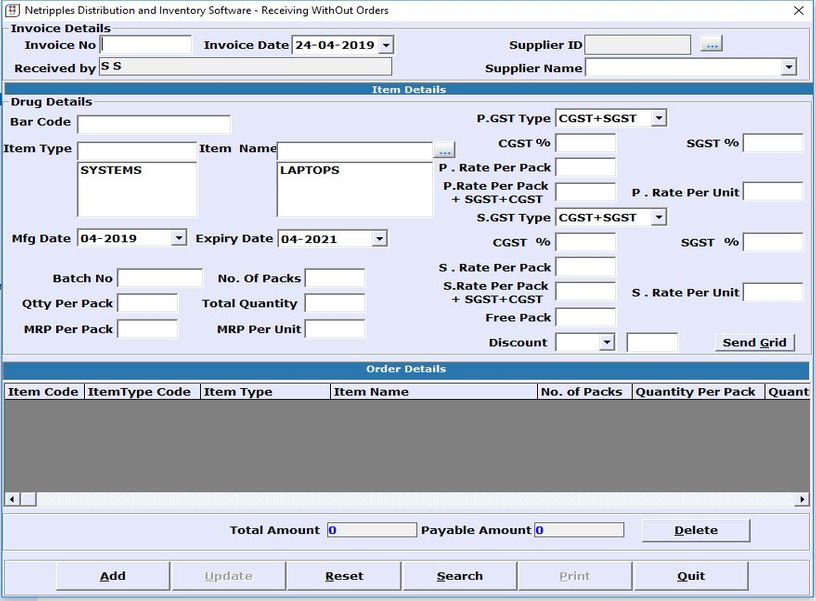Click the Payable Amount field
Screen dimensions: 816x601
579,530
